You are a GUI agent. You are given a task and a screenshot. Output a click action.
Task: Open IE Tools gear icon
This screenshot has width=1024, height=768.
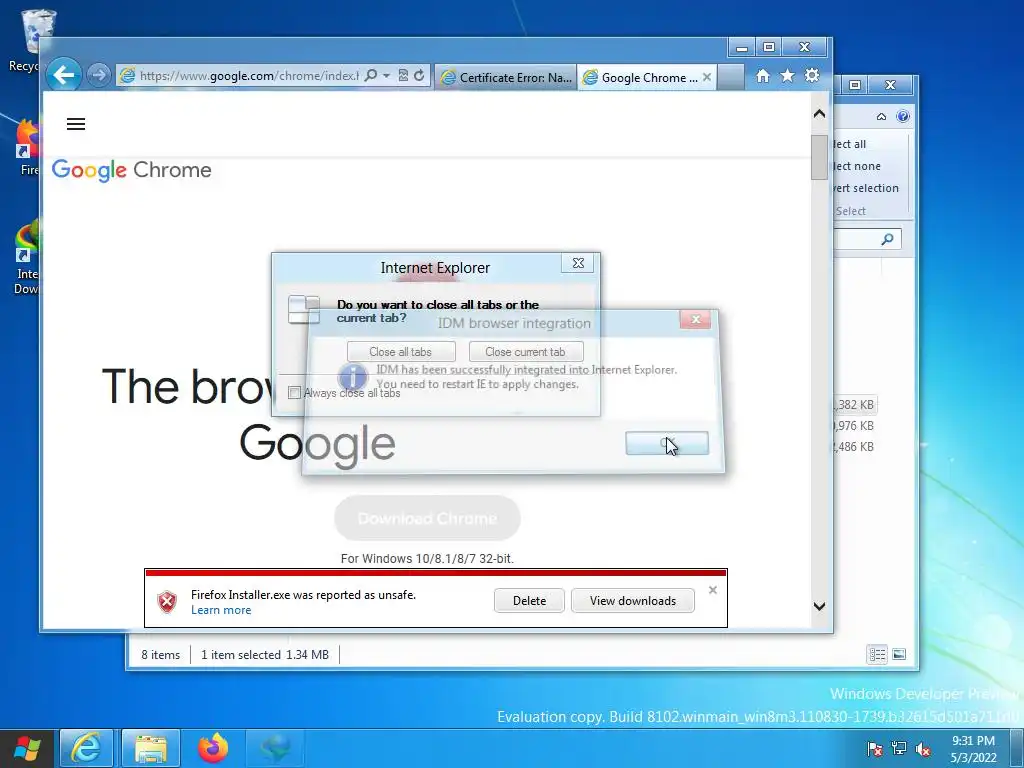[812, 76]
